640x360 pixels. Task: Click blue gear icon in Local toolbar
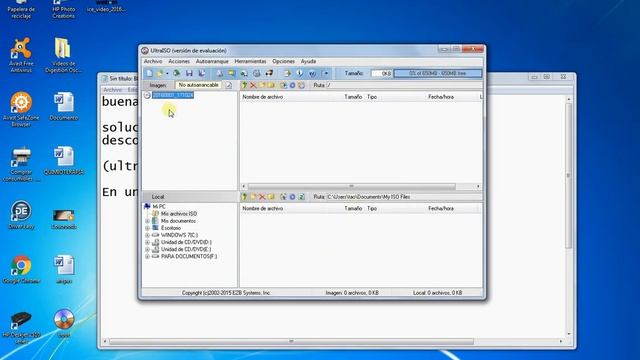click(292, 197)
